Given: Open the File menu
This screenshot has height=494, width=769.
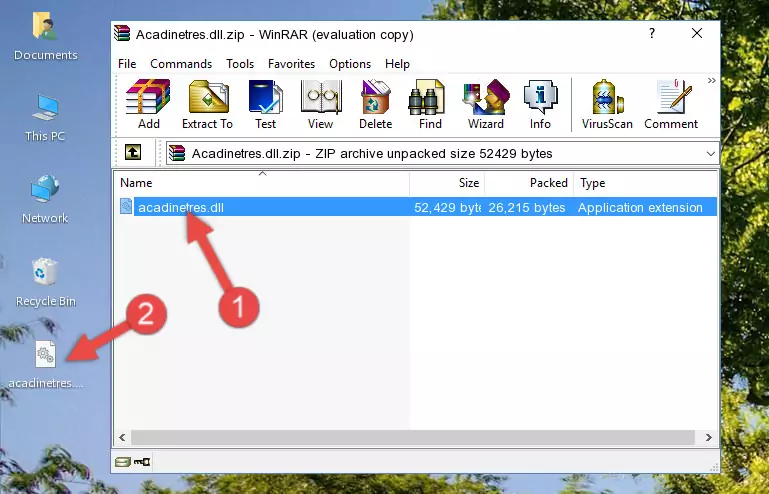Looking at the screenshot, I should click(x=127, y=64).
